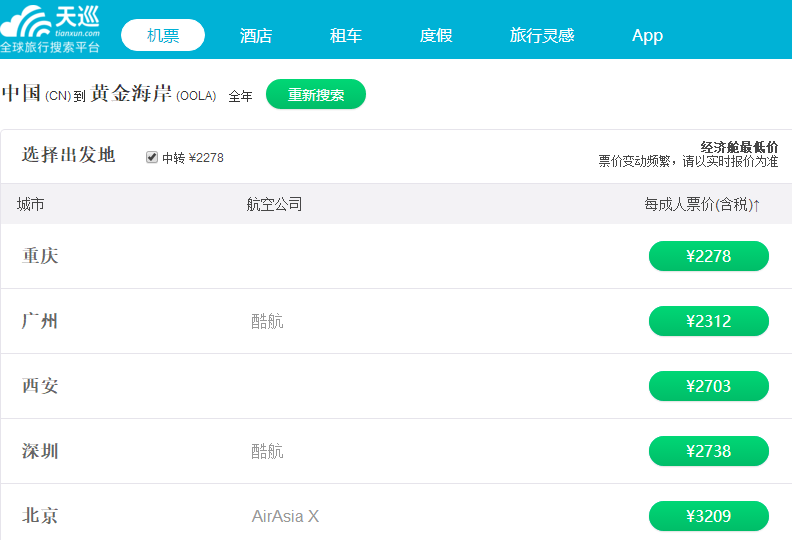Viewport: 792px width, 540px height.
Task: Open the 重庆 departure city row
Action: [x=41, y=256]
